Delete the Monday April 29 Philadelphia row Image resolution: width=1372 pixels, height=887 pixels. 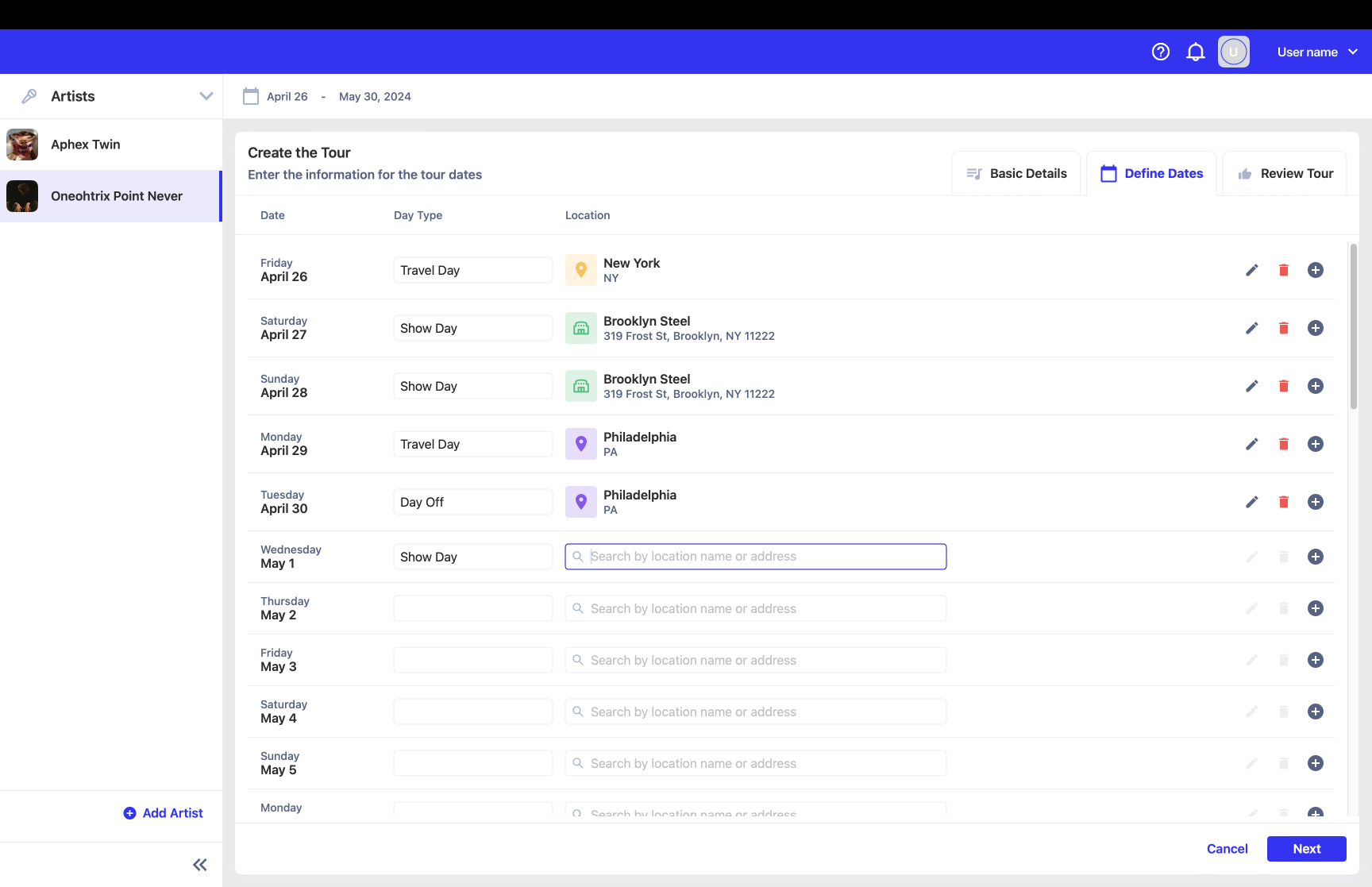[x=1283, y=444]
